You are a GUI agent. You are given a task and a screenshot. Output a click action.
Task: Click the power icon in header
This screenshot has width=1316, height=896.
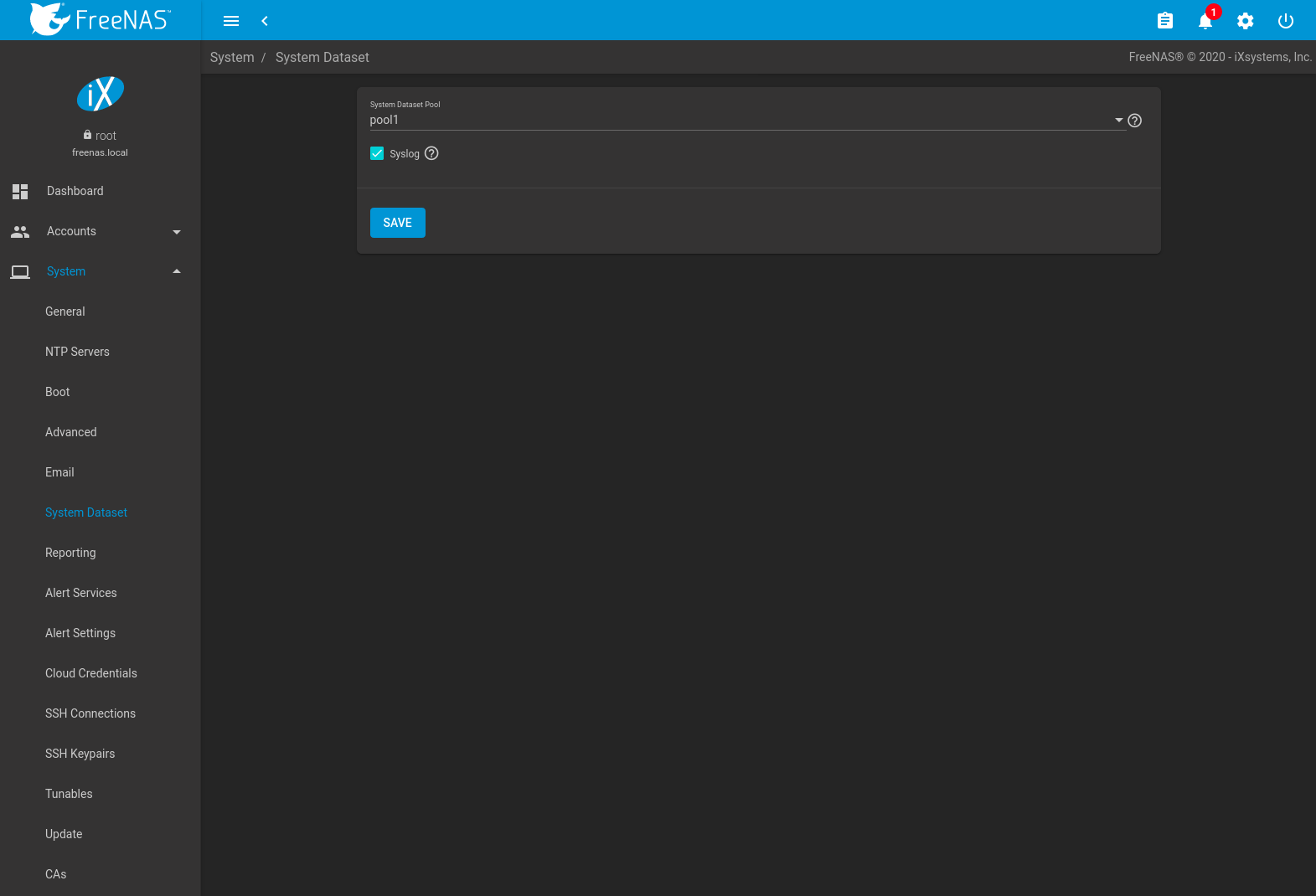[x=1285, y=21]
